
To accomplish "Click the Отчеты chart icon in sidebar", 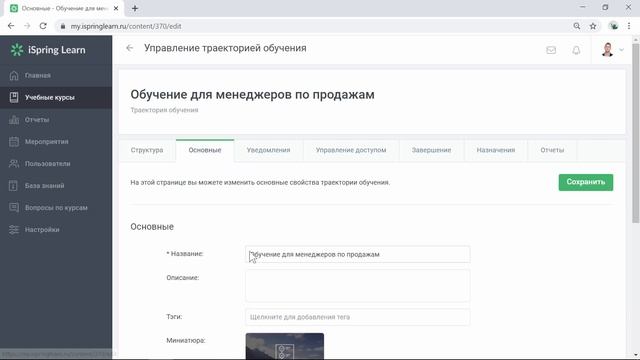I will 14,120.
